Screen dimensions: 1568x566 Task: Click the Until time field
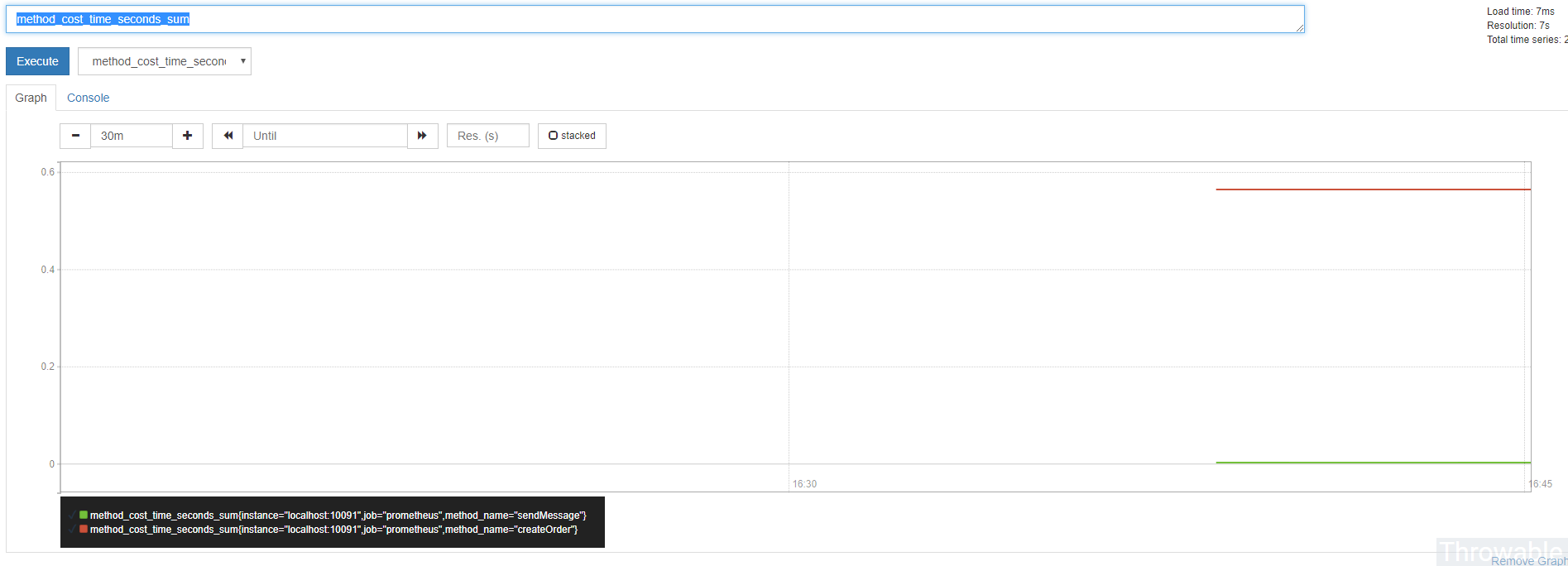tap(325, 136)
